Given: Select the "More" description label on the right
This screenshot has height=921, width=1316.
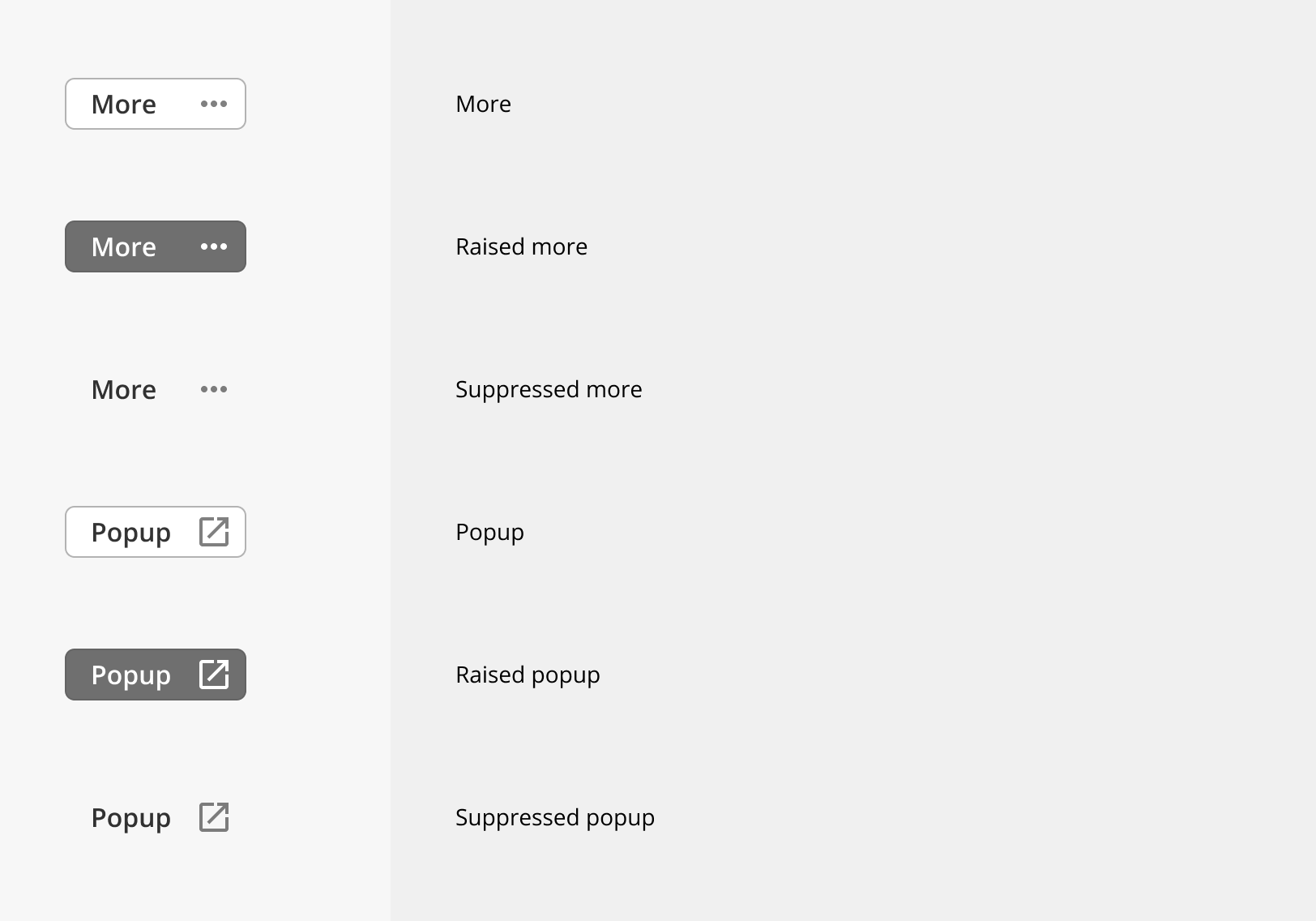Looking at the screenshot, I should 483,104.
